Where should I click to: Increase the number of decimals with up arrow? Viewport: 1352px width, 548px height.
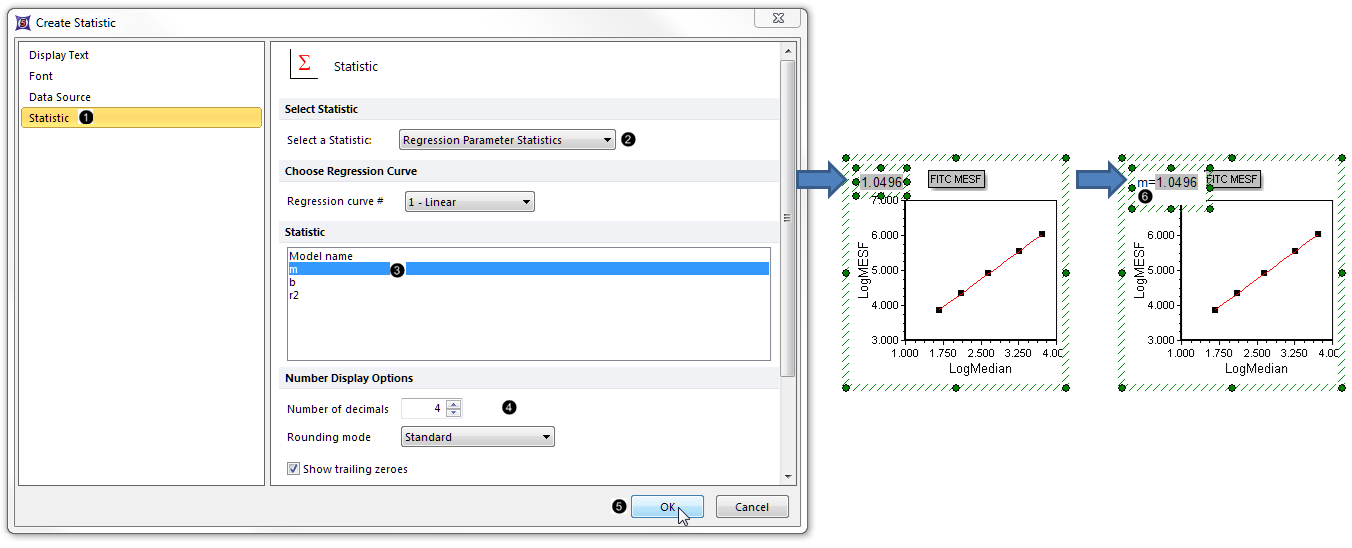coord(453,404)
